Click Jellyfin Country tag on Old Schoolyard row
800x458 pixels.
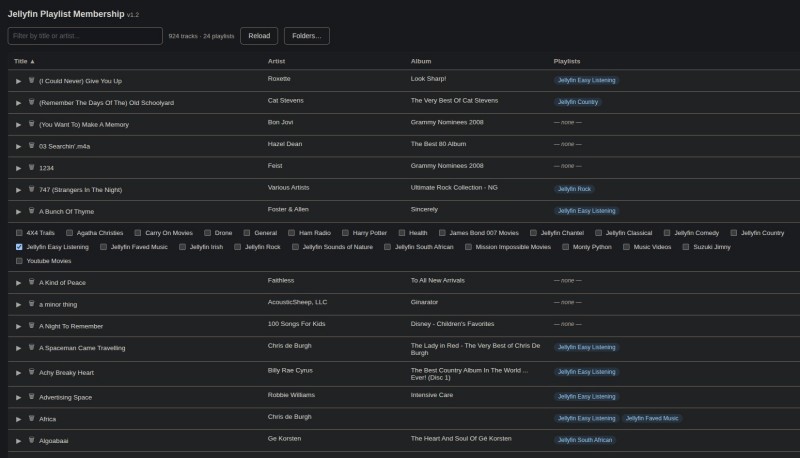click(578, 102)
